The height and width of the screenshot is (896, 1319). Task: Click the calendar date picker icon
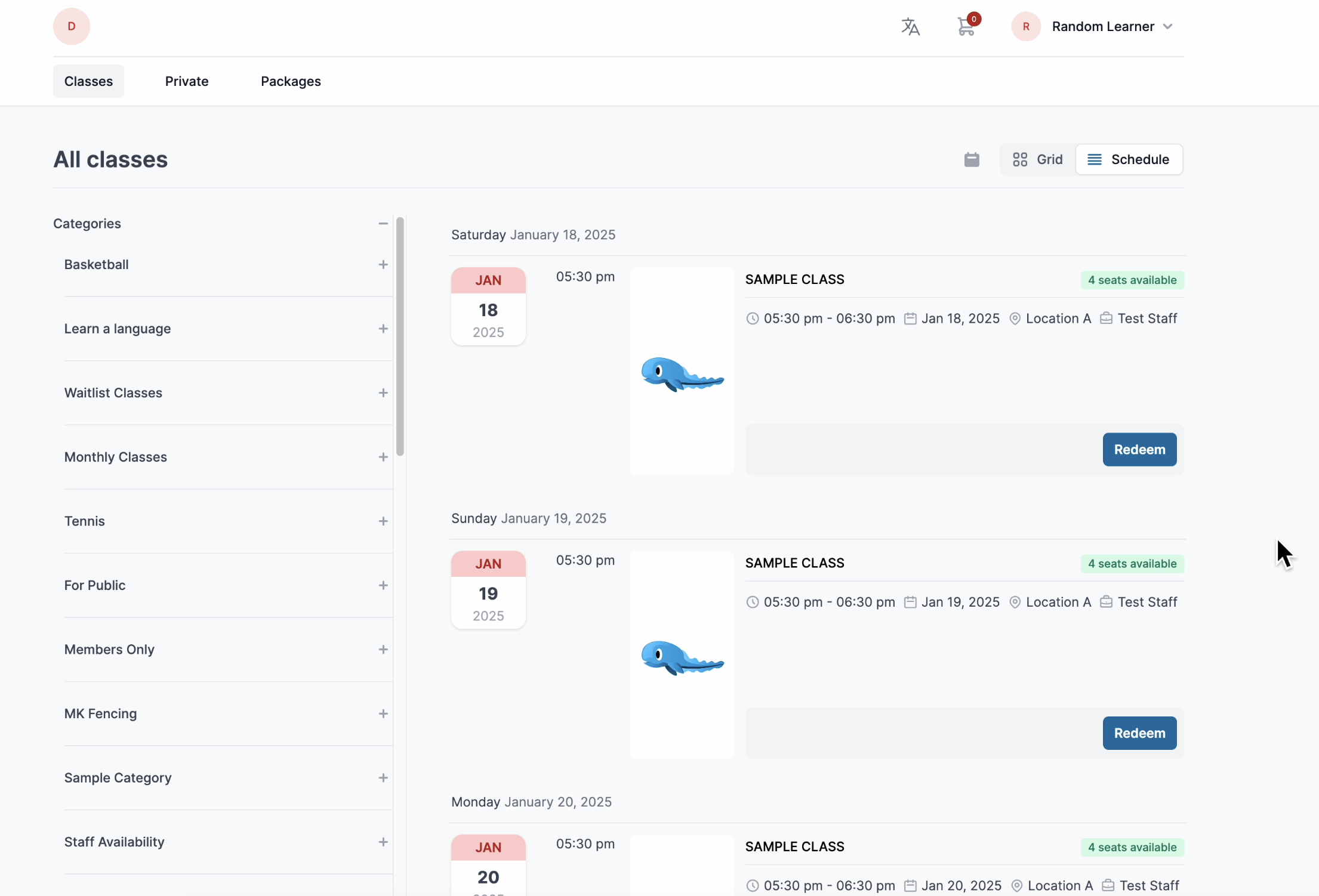click(x=972, y=159)
